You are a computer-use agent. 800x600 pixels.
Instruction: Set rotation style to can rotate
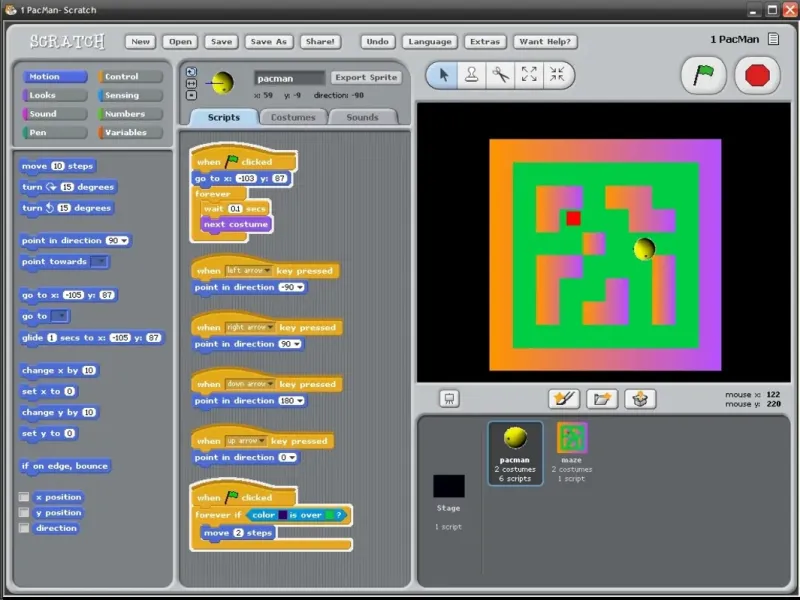pos(191,72)
